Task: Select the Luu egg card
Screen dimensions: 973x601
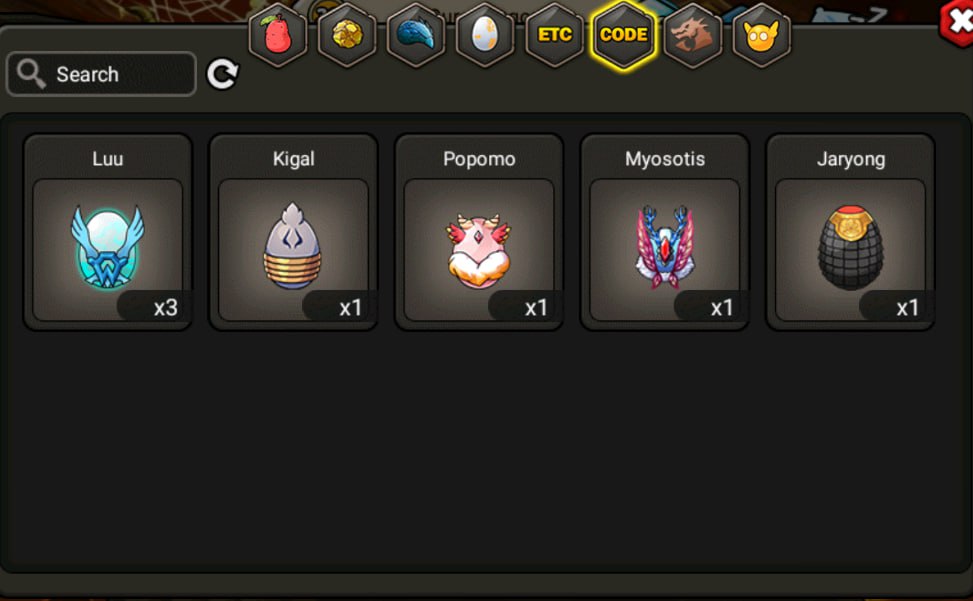Action: click(107, 232)
